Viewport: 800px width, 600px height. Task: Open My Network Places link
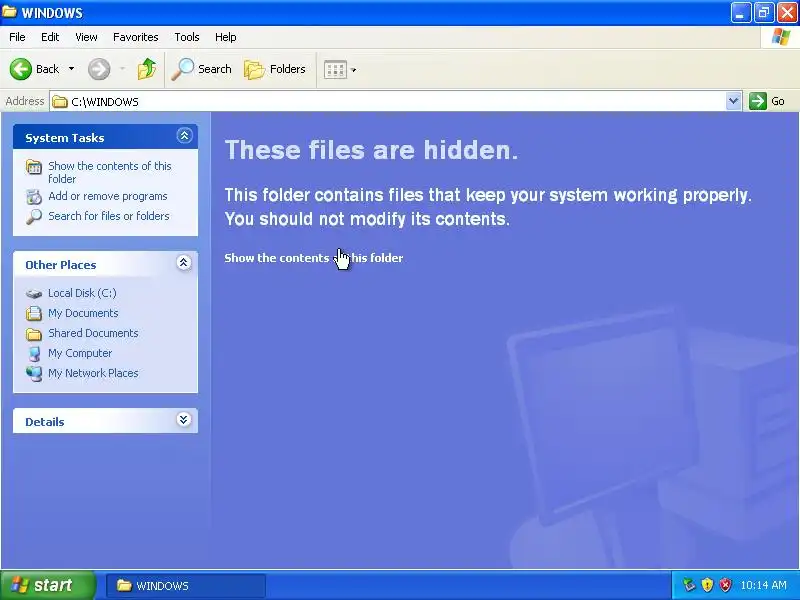click(x=93, y=373)
